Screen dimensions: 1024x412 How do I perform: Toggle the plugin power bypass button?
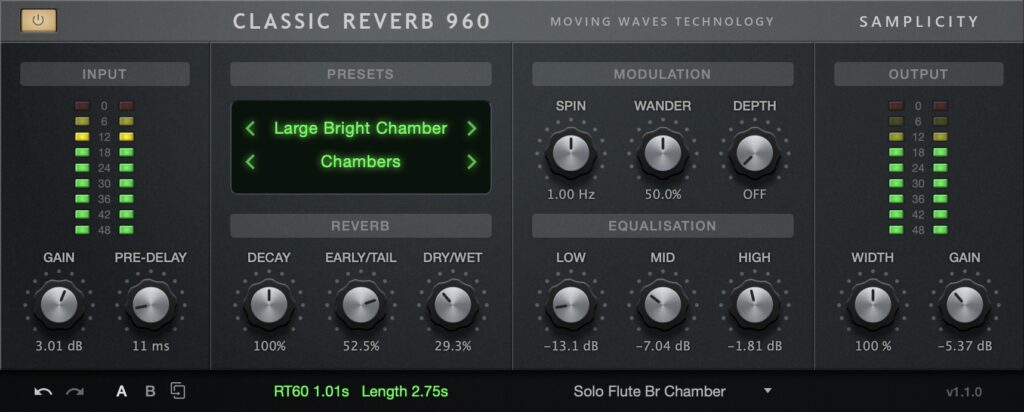pyautogui.click(x=39, y=20)
